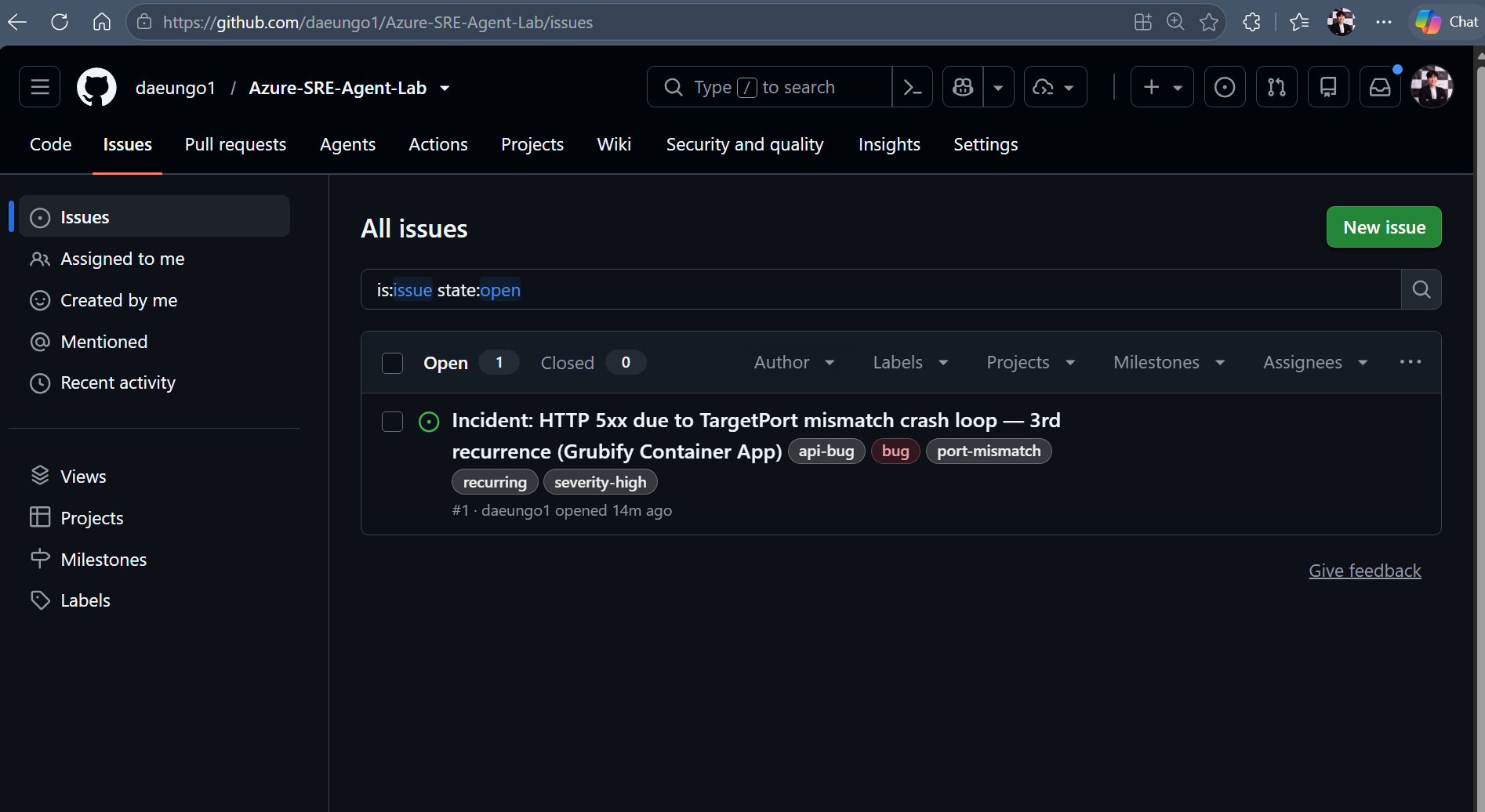Go to the GitHub homepage via Octocat logo
1485x812 pixels.
96,87
